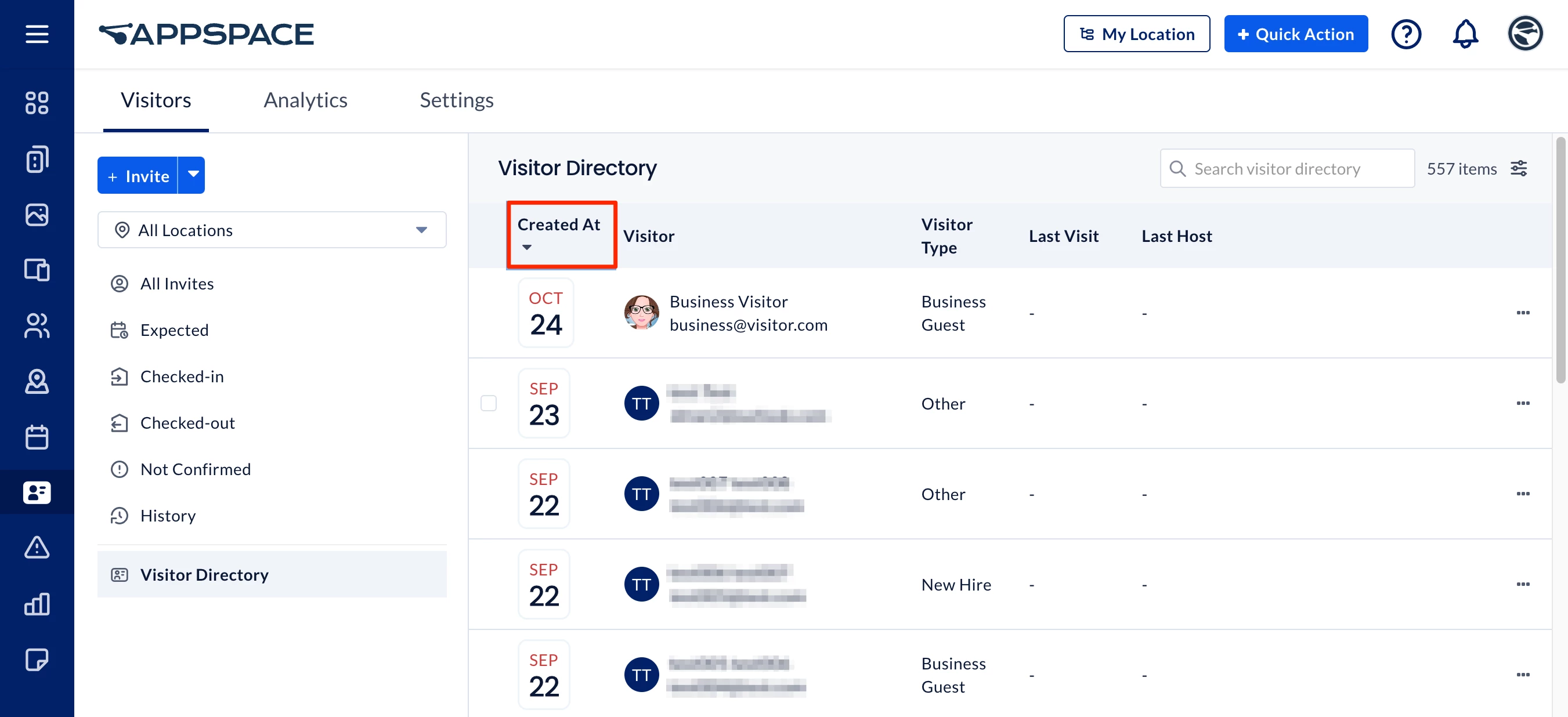Image resolution: width=1568 pixels, height=717 pixels.
Task: Open the notifications bell
Action: click(1465, 34)
